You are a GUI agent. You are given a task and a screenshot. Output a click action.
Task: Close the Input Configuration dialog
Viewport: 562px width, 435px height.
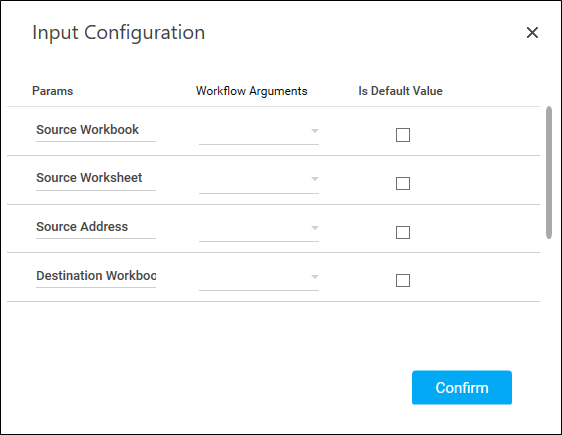click(532, 33)
